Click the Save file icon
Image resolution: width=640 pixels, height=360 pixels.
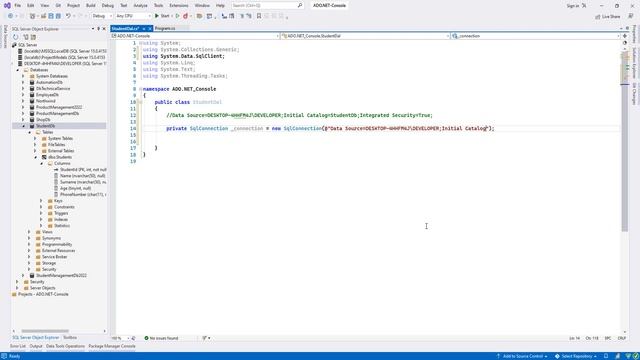click(51, 16)
